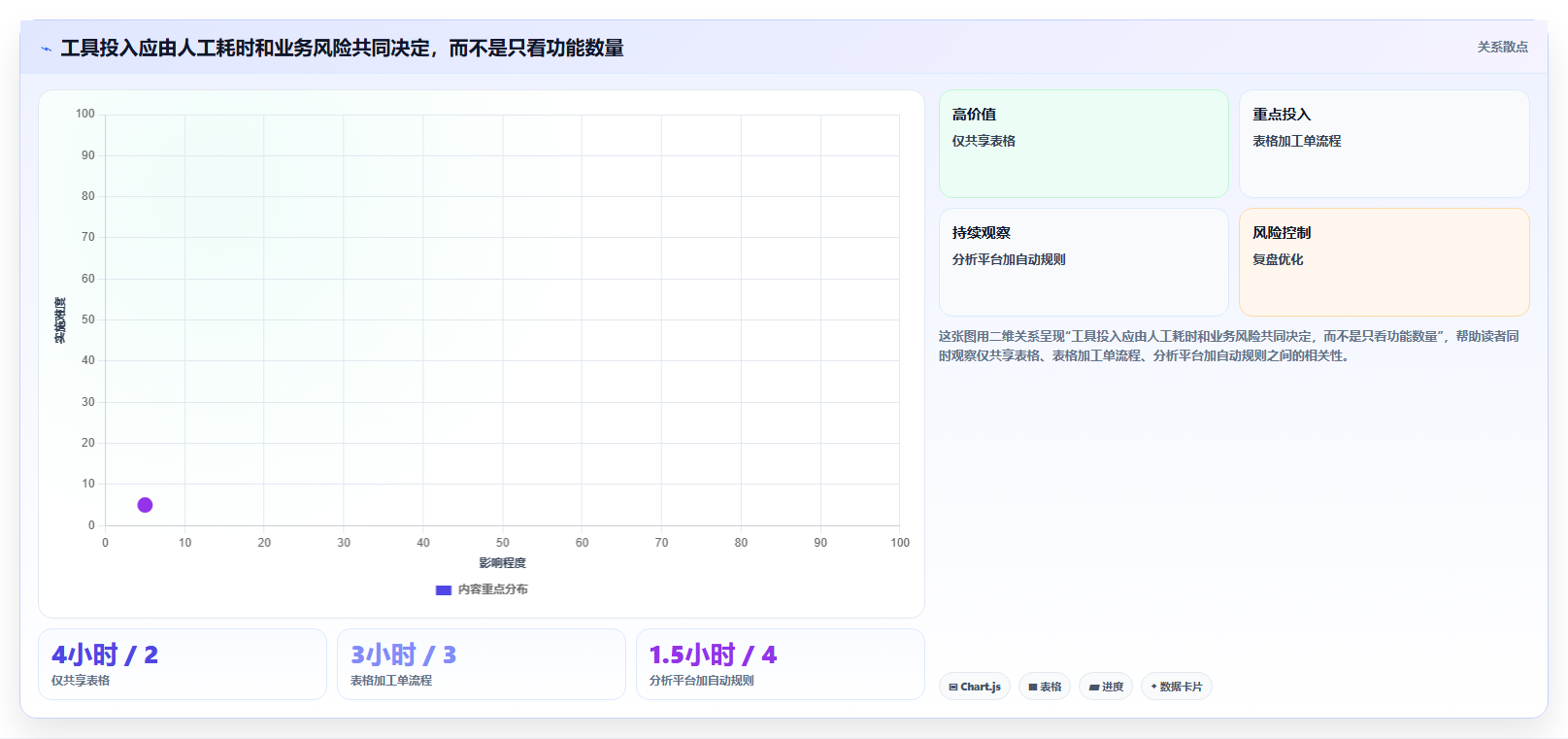Click the 数据卡片 tag chip

[x=1177, y=687]
